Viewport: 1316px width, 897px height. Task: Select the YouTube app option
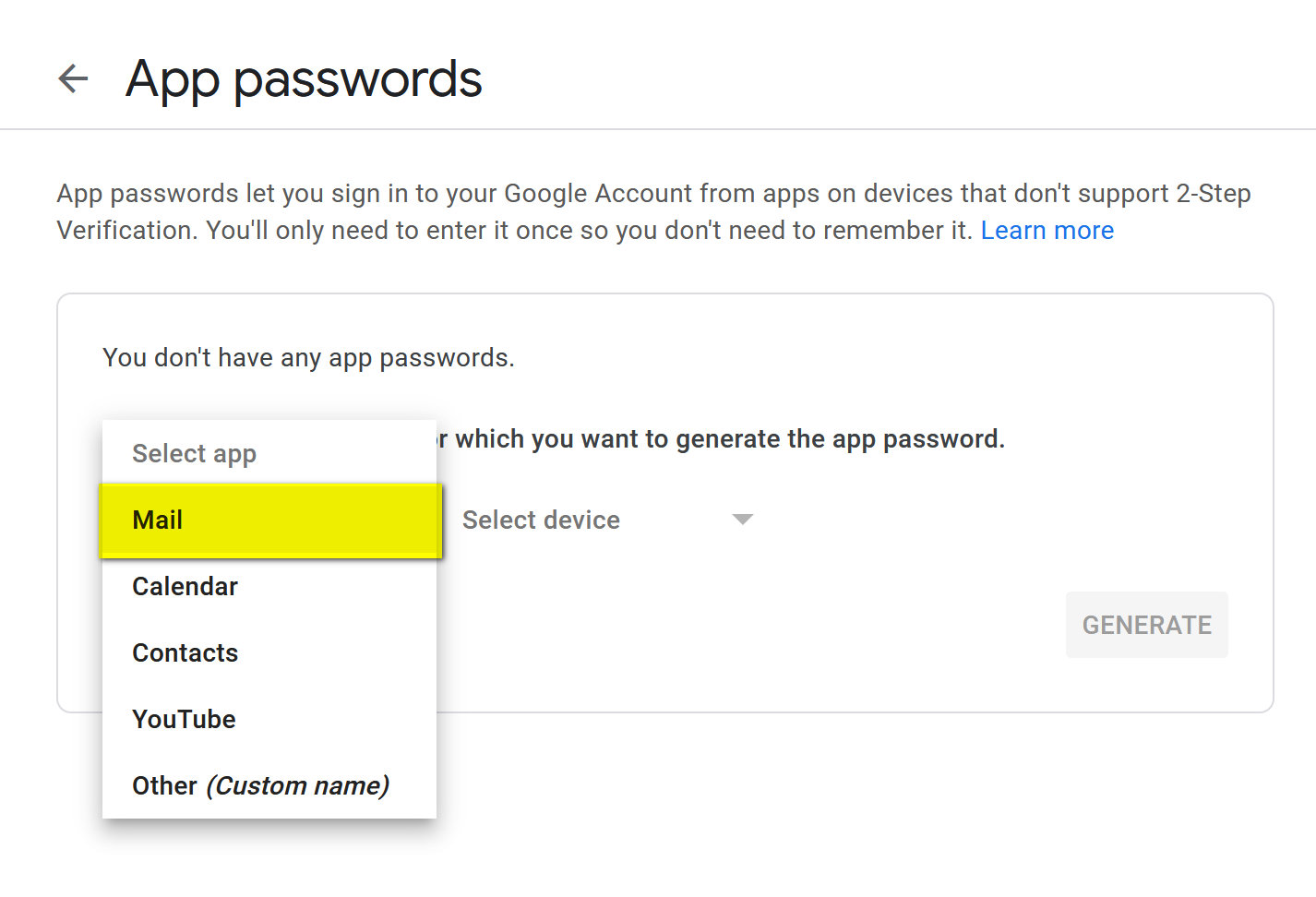click(x=184, y=720)
